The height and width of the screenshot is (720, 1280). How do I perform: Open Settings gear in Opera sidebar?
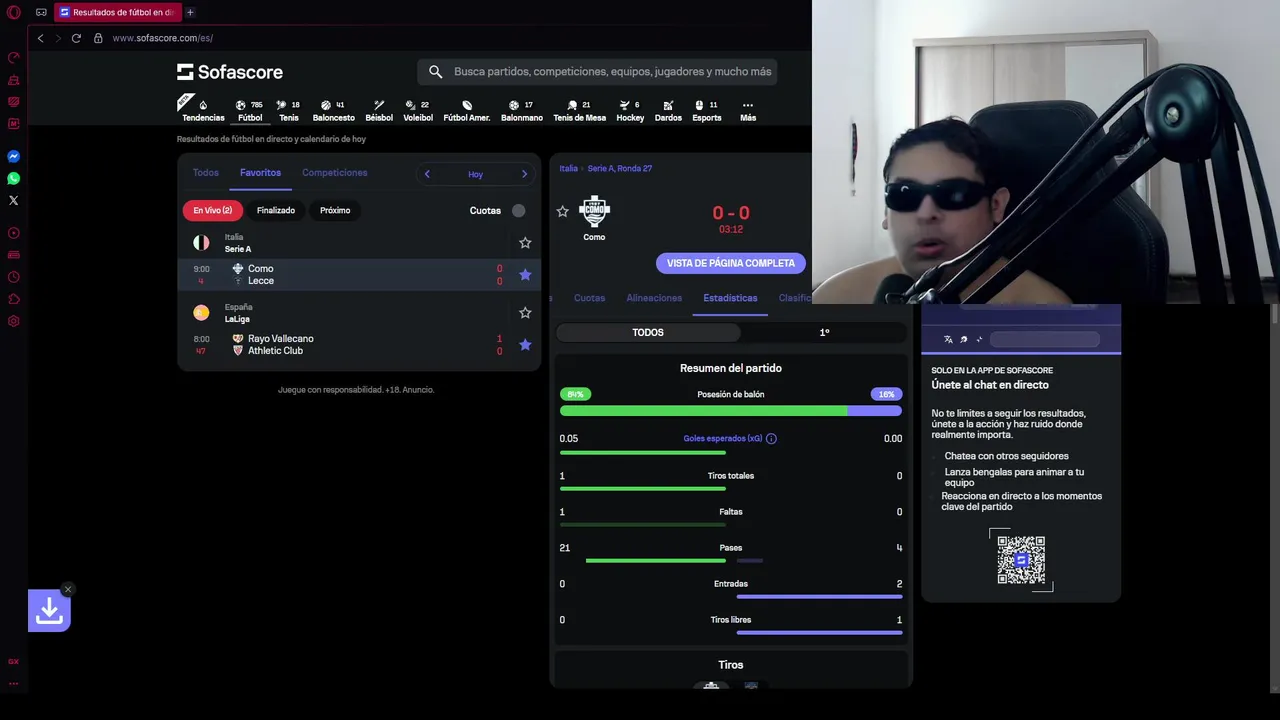coord(14,321)
